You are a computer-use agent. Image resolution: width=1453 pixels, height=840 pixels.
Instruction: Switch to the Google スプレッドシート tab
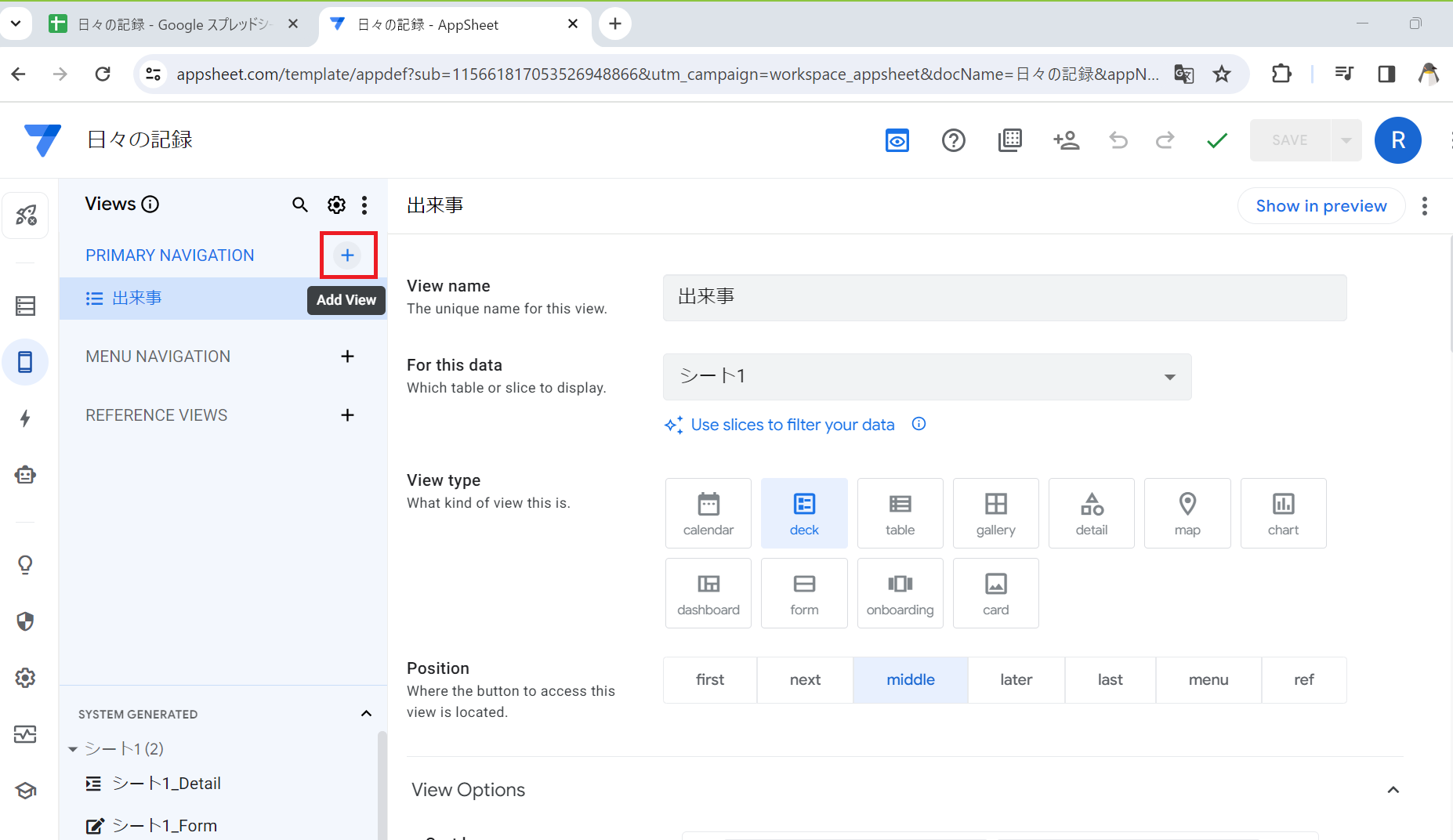tap(175, 24)
